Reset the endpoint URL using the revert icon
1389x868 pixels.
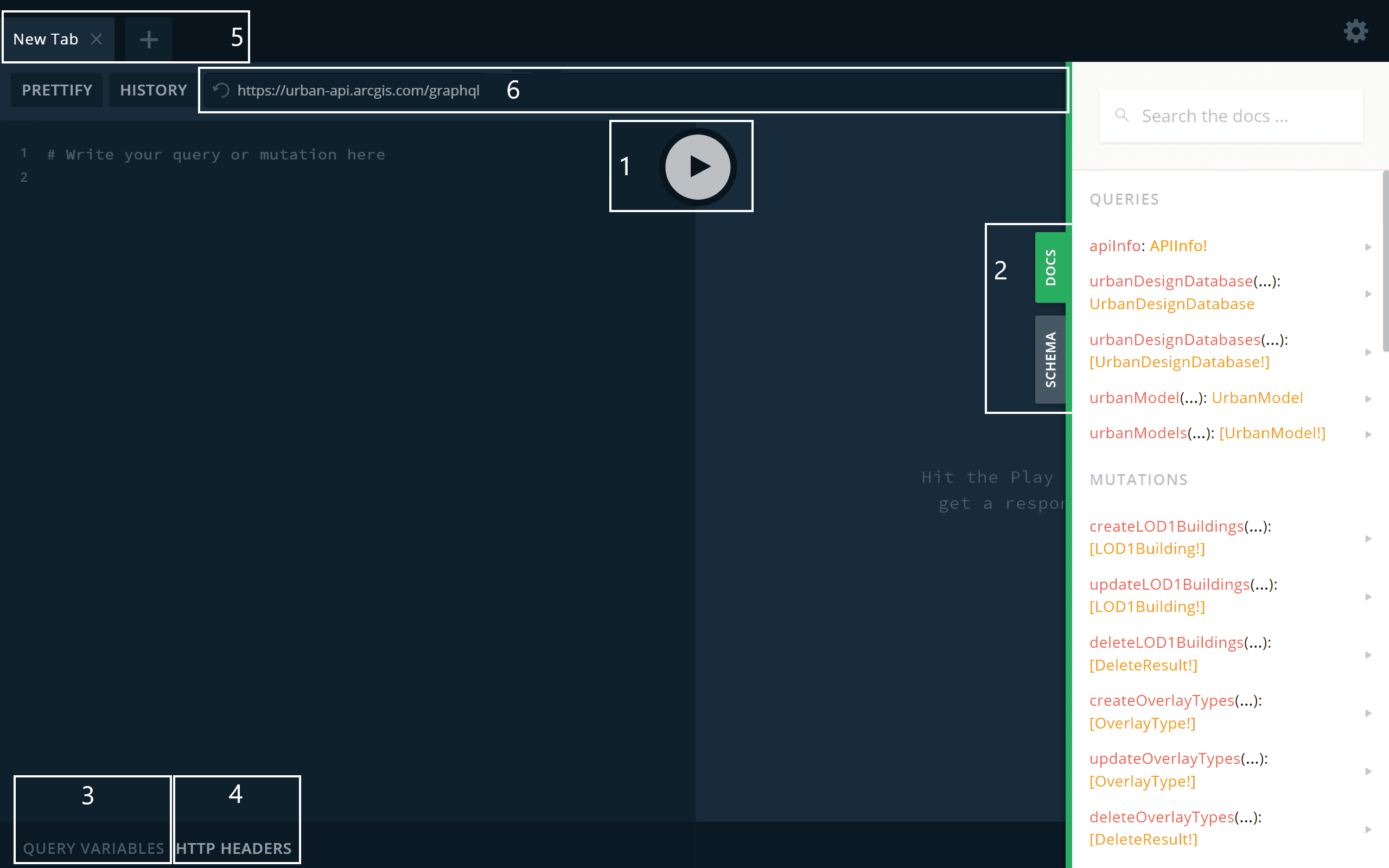[x=220, y=90]
